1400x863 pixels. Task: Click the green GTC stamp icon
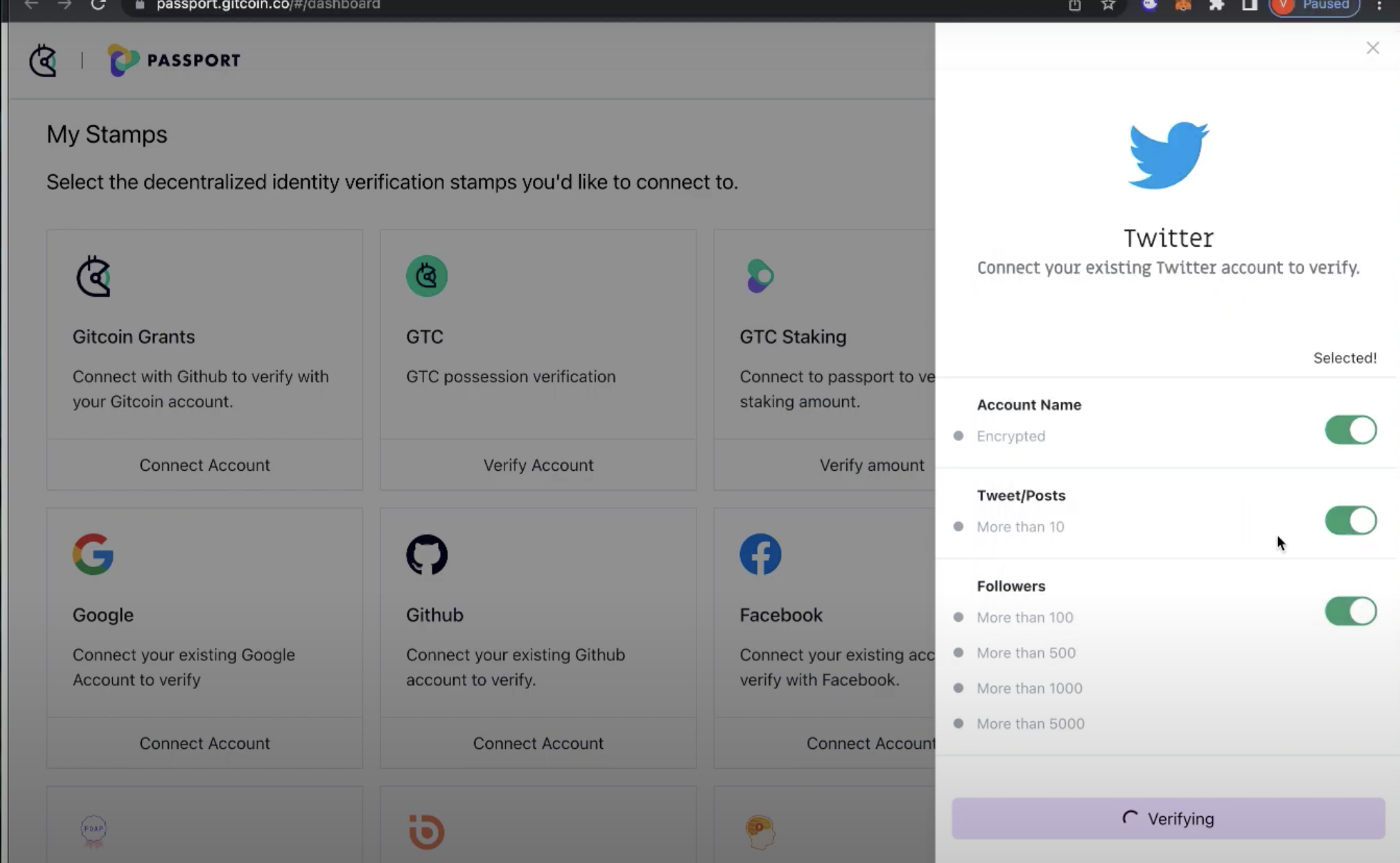(x=427, y=276)
